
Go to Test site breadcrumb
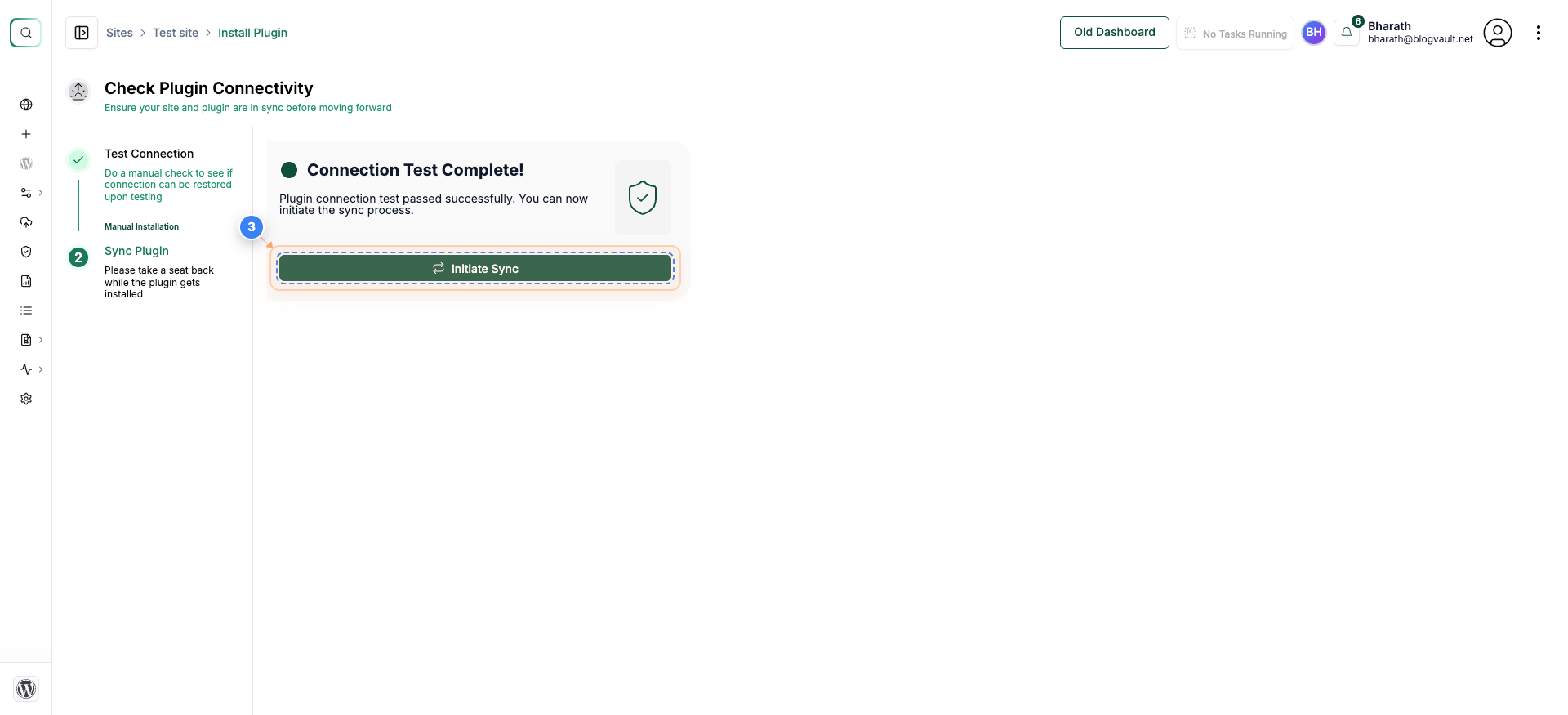pyautogui.click(x=176, y=33)
